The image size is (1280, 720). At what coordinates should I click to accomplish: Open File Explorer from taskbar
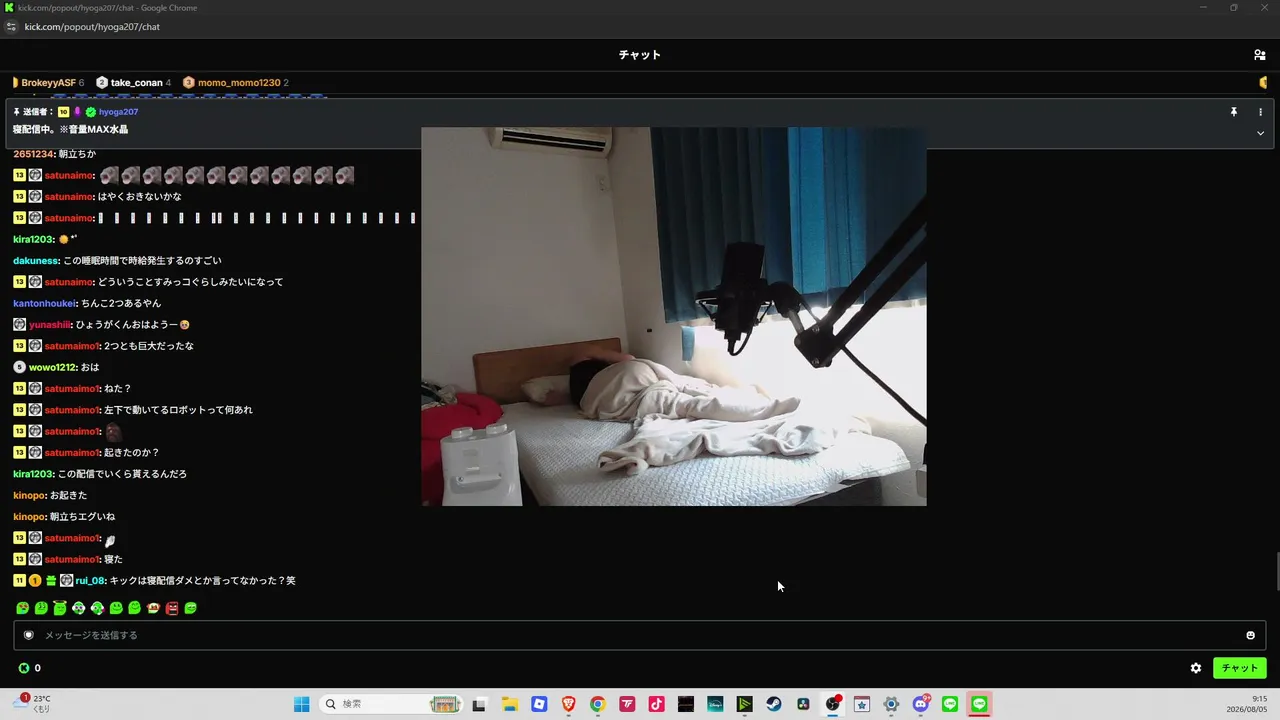click(509, 704)
